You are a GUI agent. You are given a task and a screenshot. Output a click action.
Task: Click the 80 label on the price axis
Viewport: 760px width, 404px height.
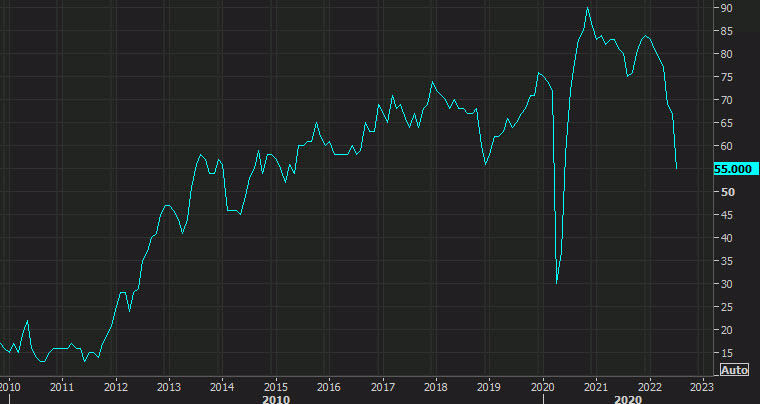726,54
